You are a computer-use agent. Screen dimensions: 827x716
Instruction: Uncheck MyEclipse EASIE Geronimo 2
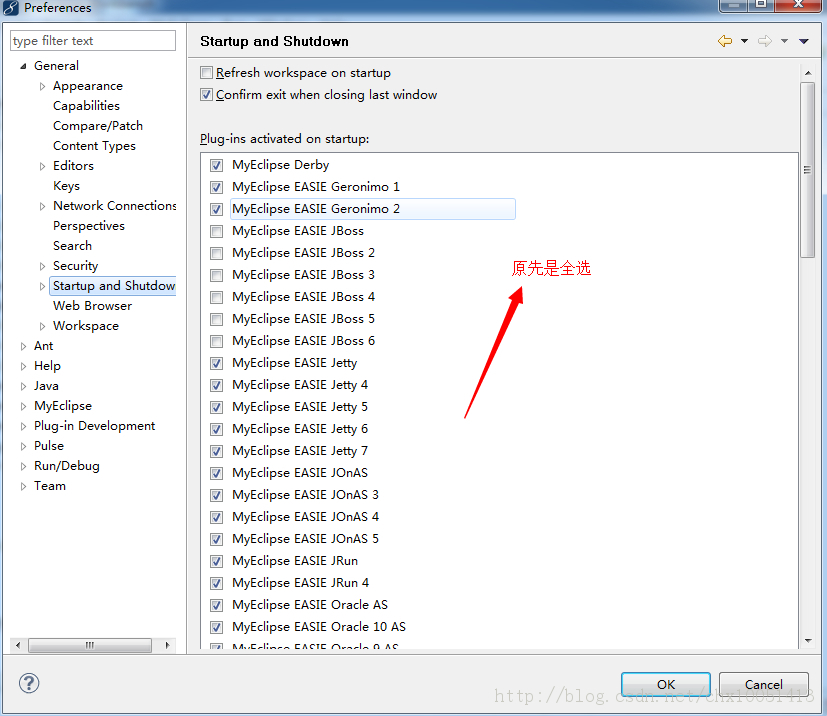(216, 209)
